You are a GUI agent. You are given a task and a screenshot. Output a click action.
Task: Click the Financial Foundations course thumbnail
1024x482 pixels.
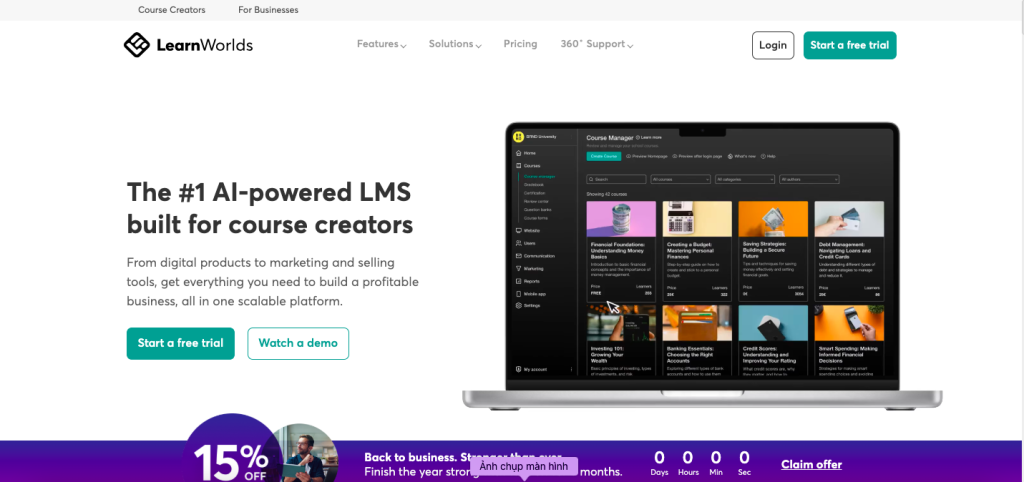(621, 219)
